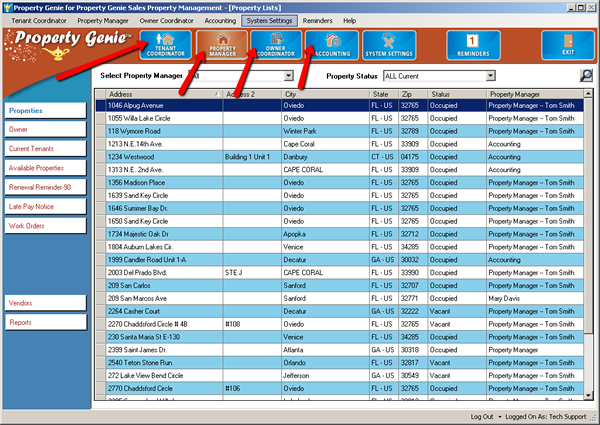The image size is (600, 425).
Task: Open Renewal Reminder-90 list
Action: click(x=45, y=187)
